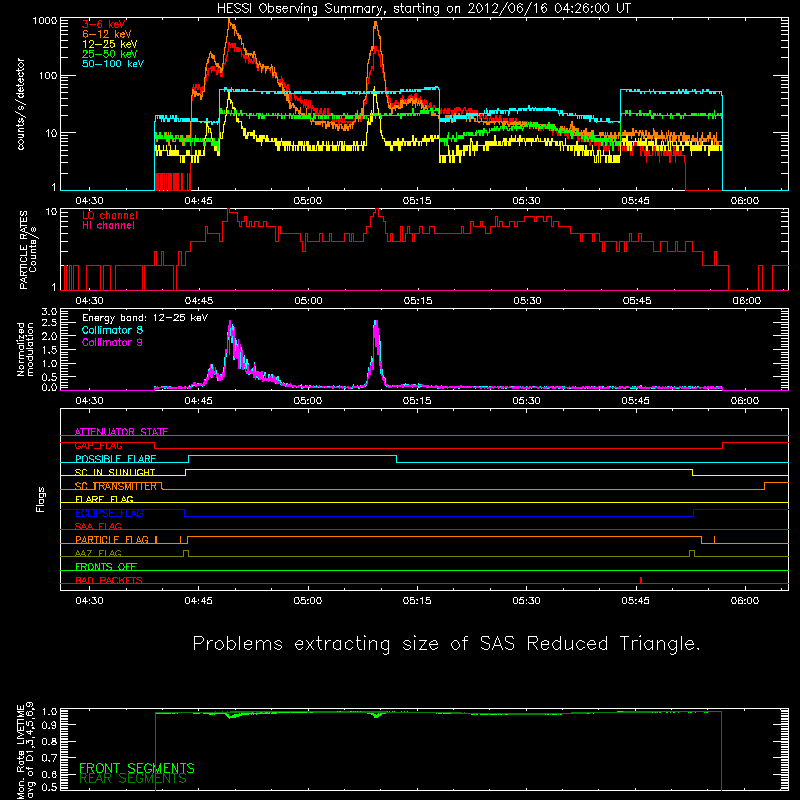800x800 pixels.
Task: Click the SC_TRANSMITTER flag label
Action: pyautogui.click(x=116, y=486)
